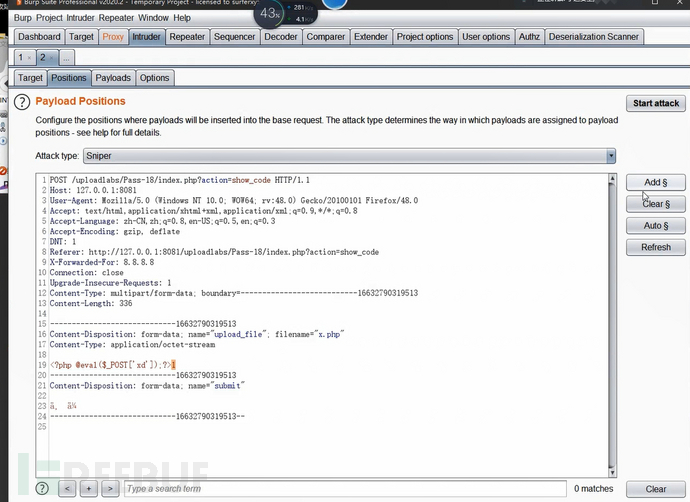Refresh the payload positions view

click(656, 247)
